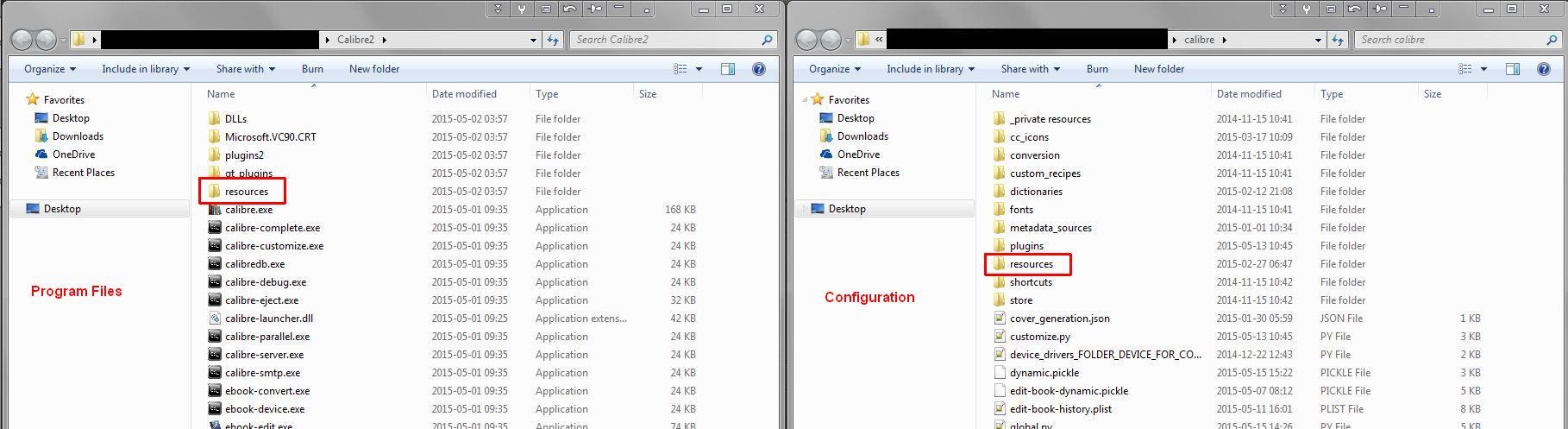Open Include in library menu, Calibre2 window
Screen dimensions: 1568x429
click(x=146, y=69)
